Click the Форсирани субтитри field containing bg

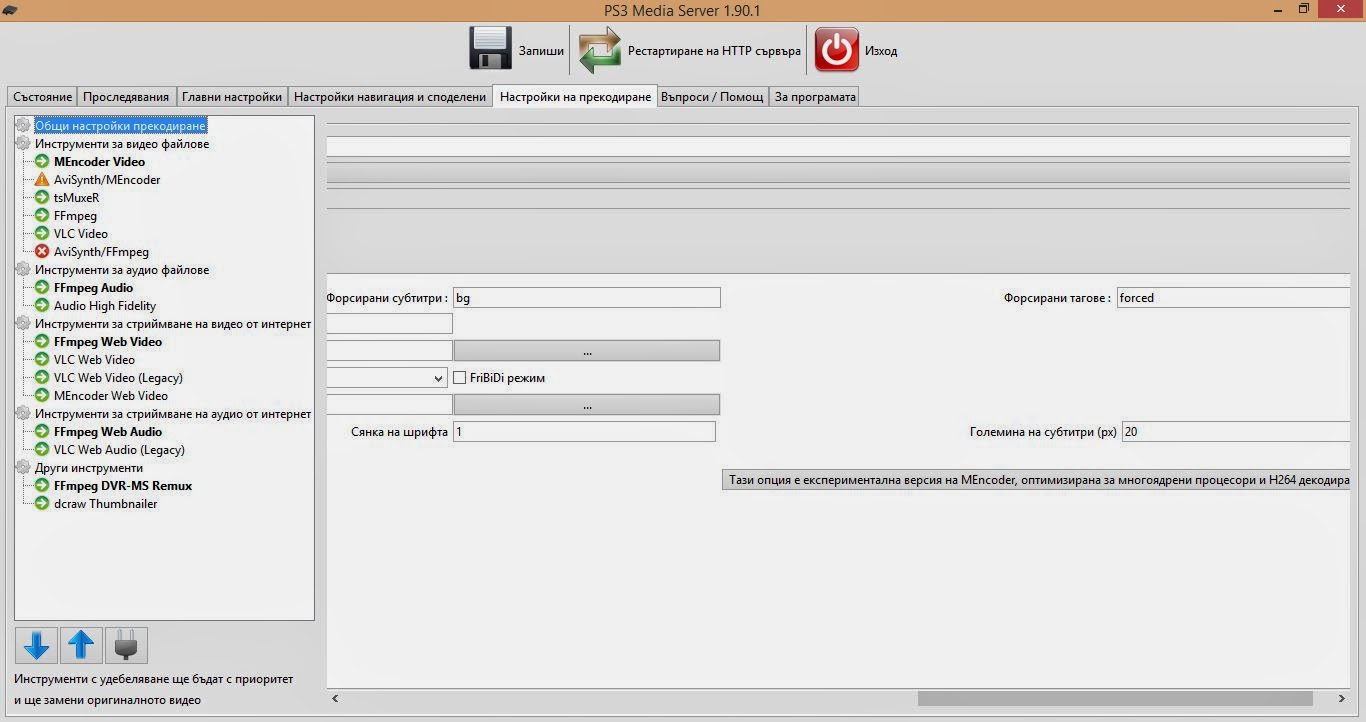coord(587,298)
